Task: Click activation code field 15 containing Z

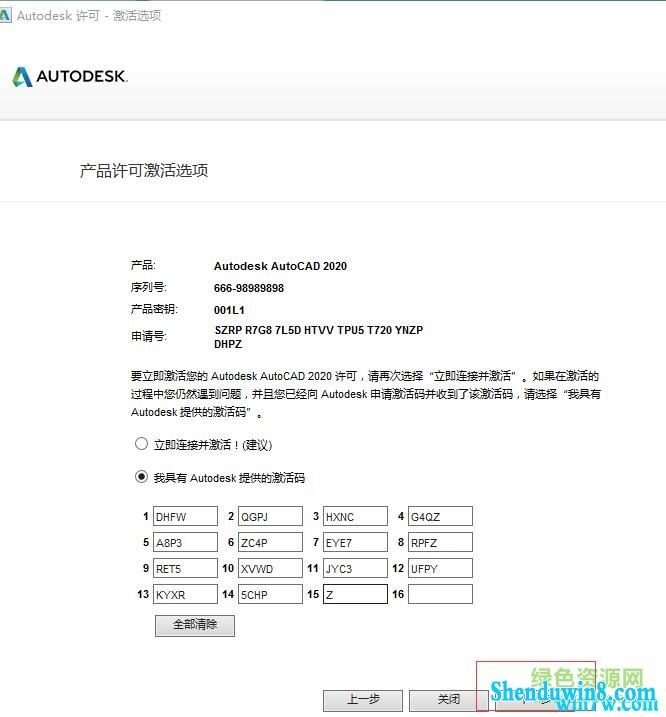Action: [x=355, y=594]
